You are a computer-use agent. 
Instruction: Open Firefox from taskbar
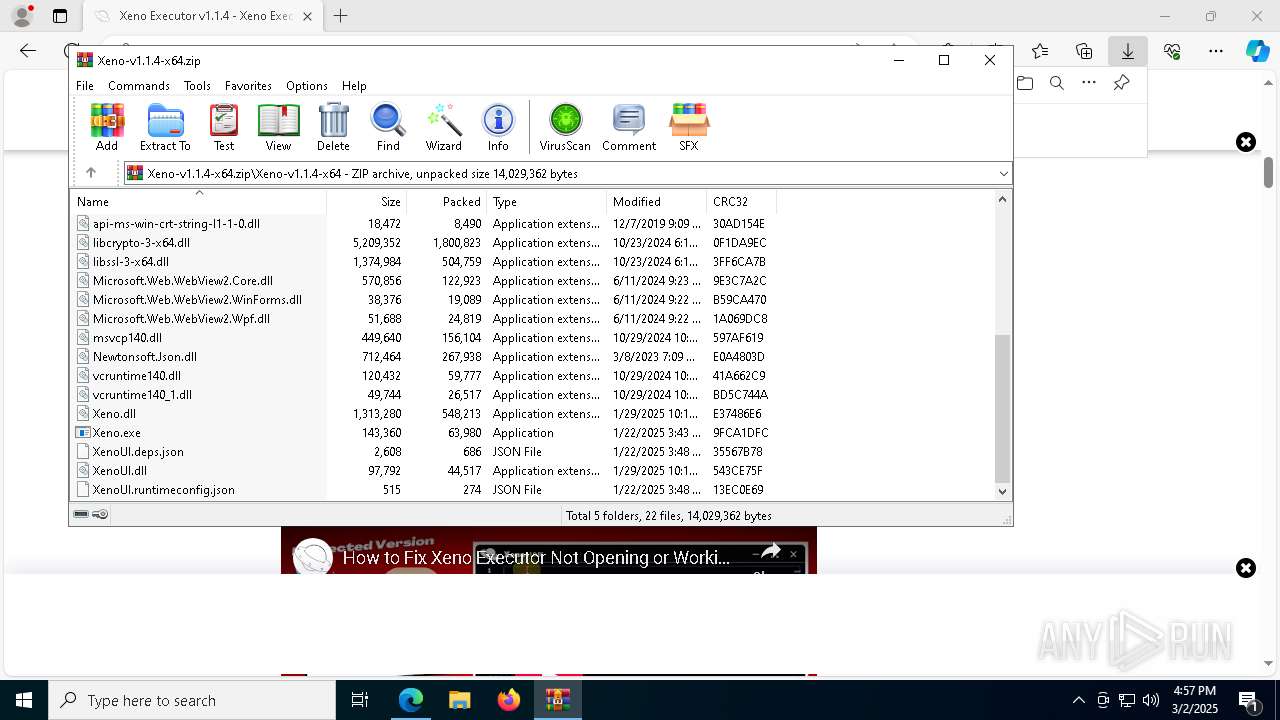pos(509,700)
